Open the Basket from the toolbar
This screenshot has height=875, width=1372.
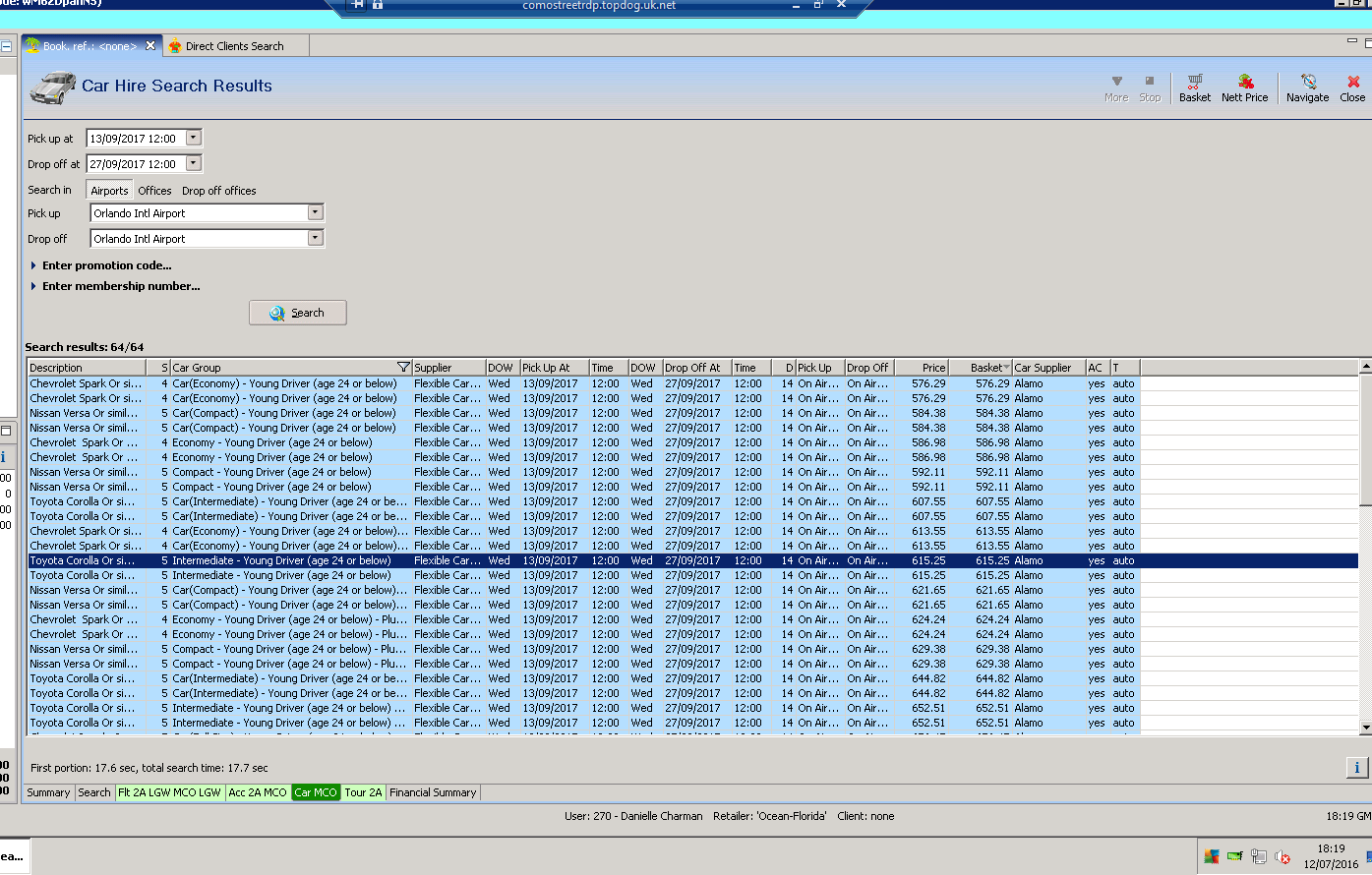click(1194, 87)
